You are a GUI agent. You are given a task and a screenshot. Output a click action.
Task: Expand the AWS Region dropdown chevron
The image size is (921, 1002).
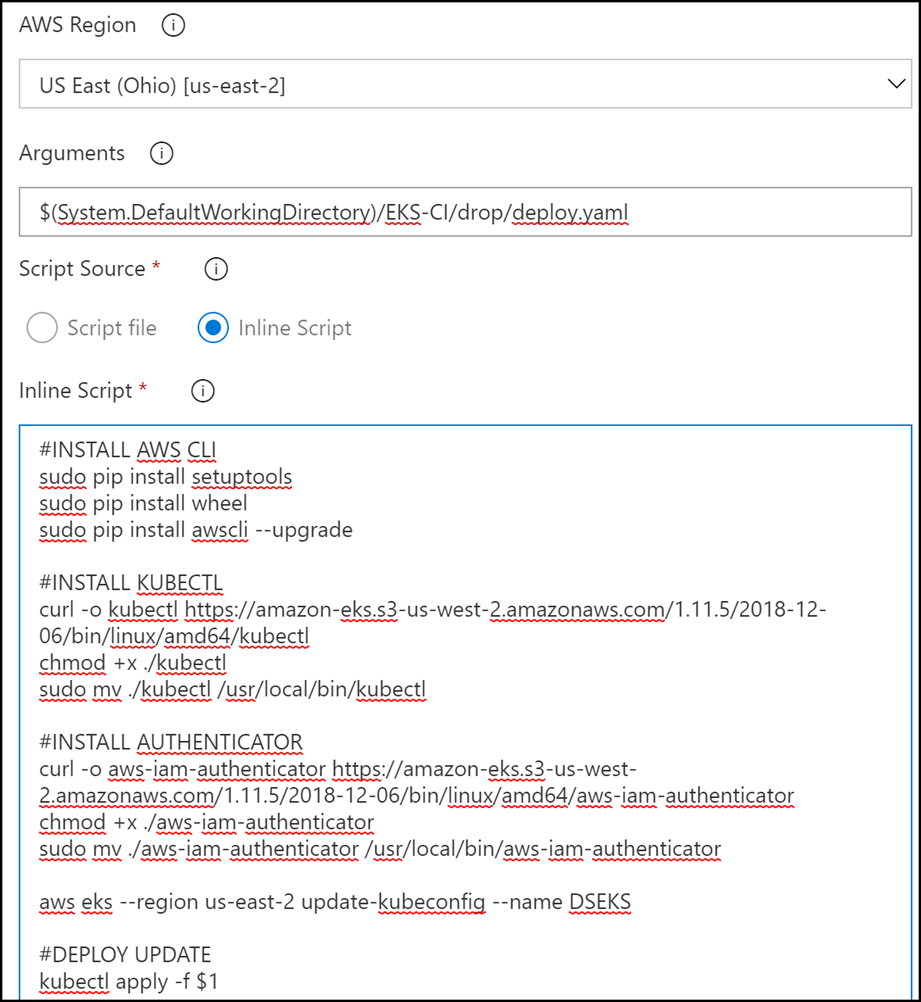pyautogui.click(x=896, y=84)
